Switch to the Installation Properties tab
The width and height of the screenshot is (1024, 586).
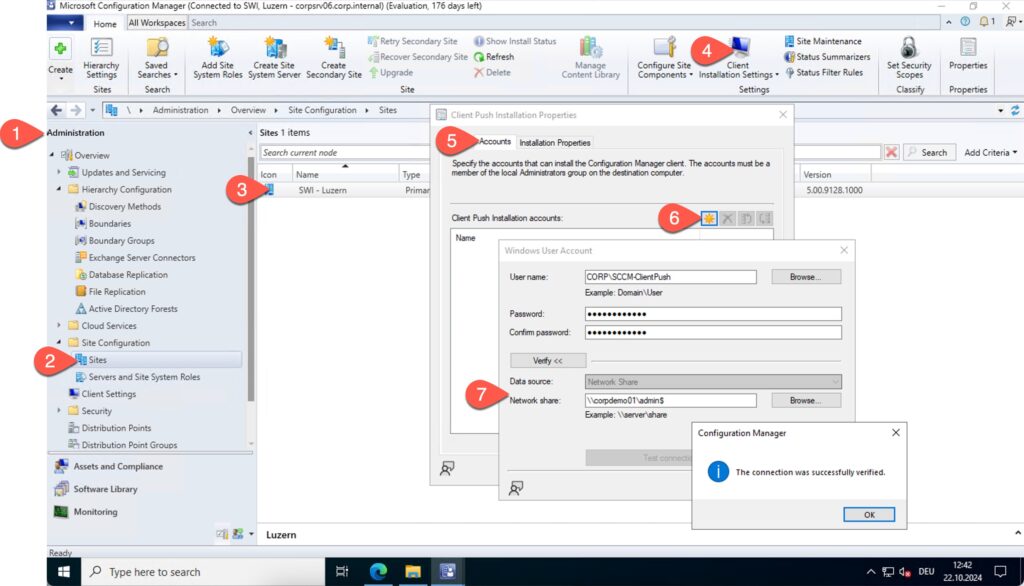tap(555, 142)
